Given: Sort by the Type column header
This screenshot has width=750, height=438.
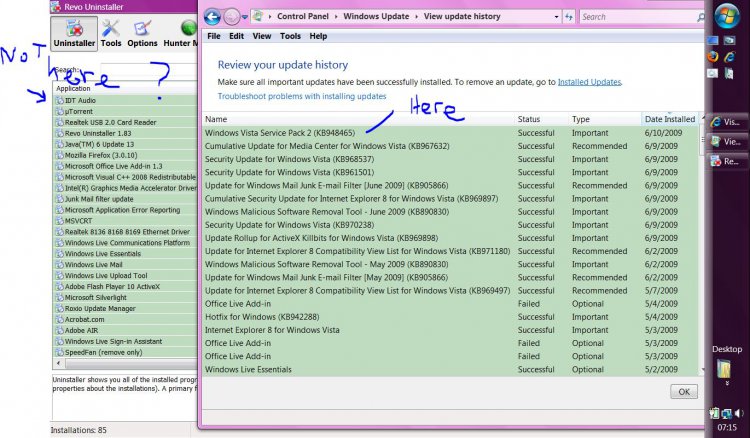Looking at the screenshot, I should click(605, 119).
